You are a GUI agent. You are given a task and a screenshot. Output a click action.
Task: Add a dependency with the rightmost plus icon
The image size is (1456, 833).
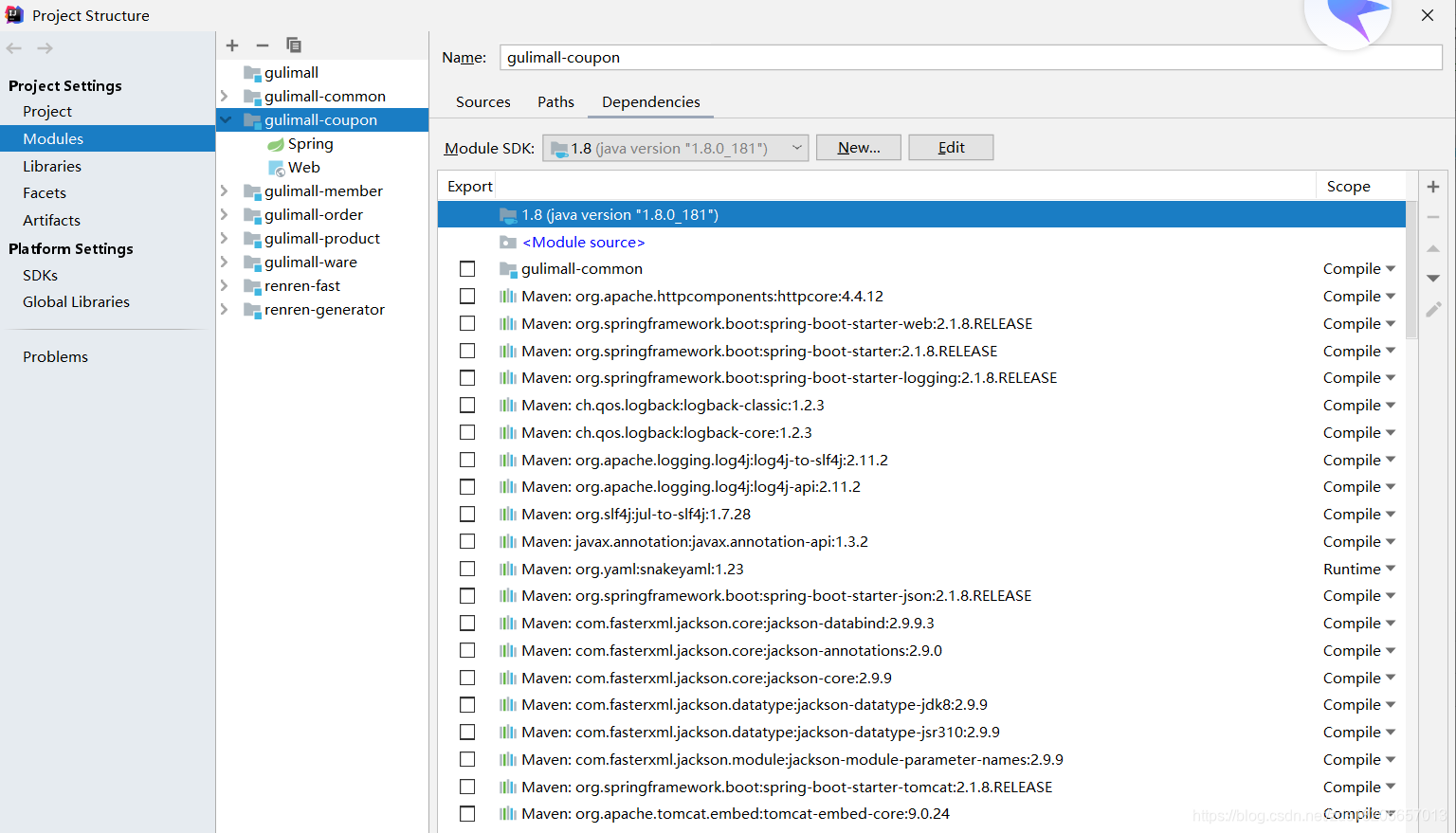click(1433, 186)
